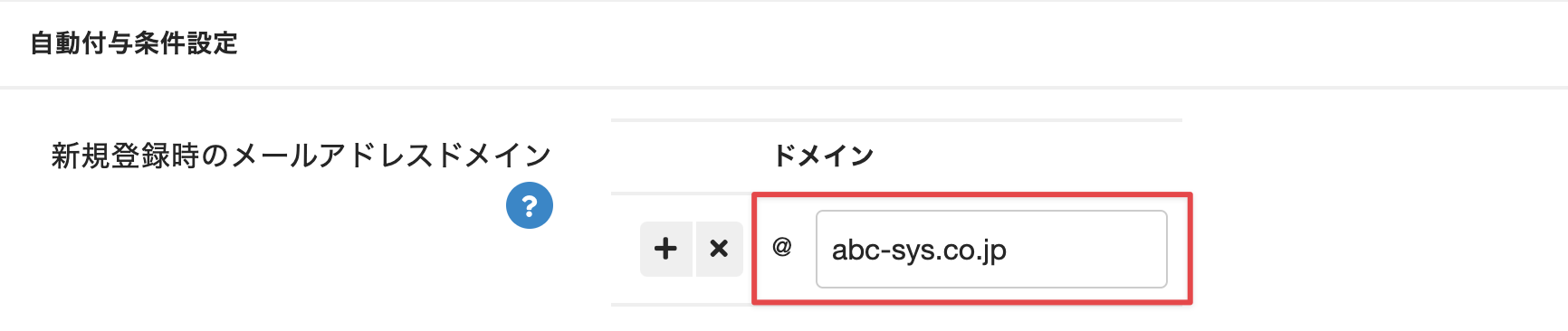Click empty area inside the domain input
Screen dimensions: 1568x331
click(1086, 250)
